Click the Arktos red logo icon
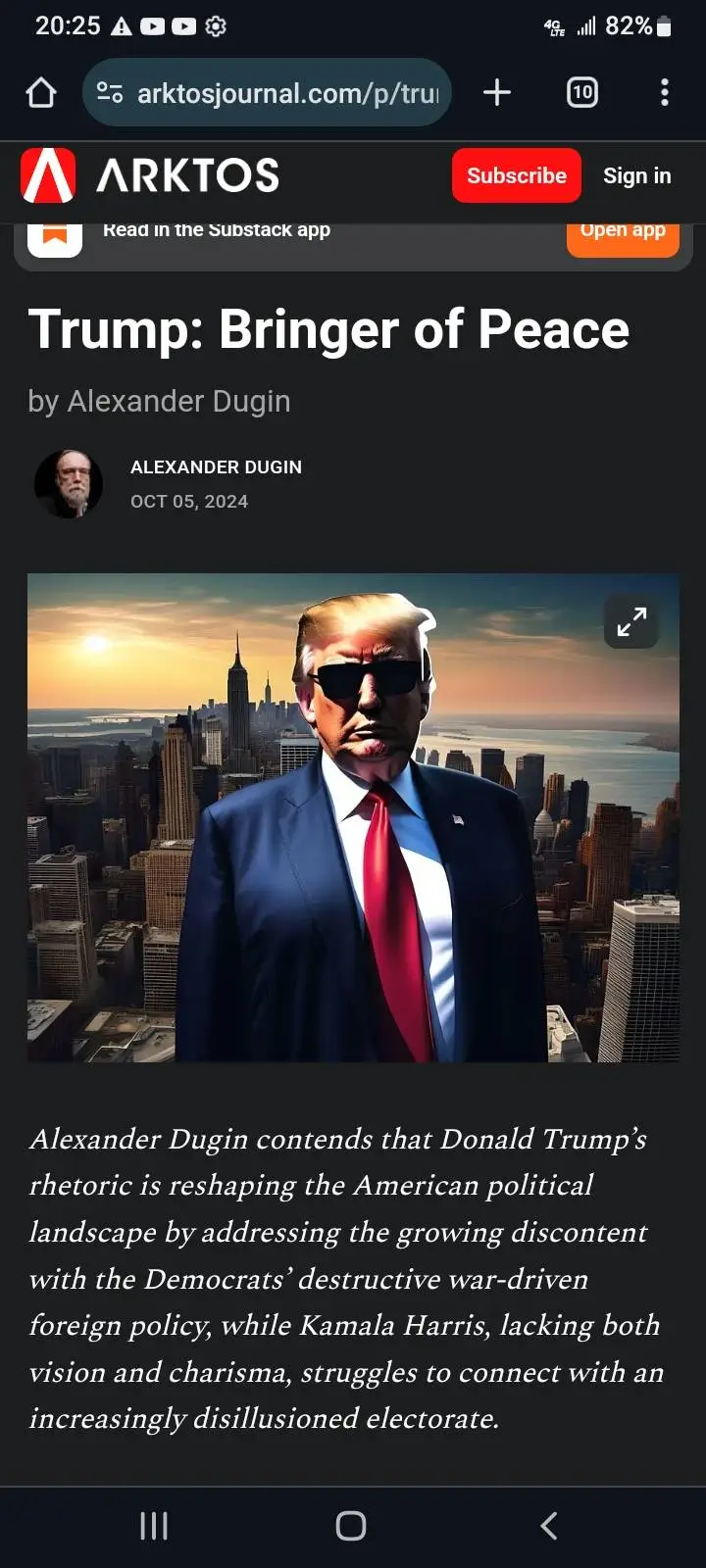The image size is (706, 1568). pos(48,175)
